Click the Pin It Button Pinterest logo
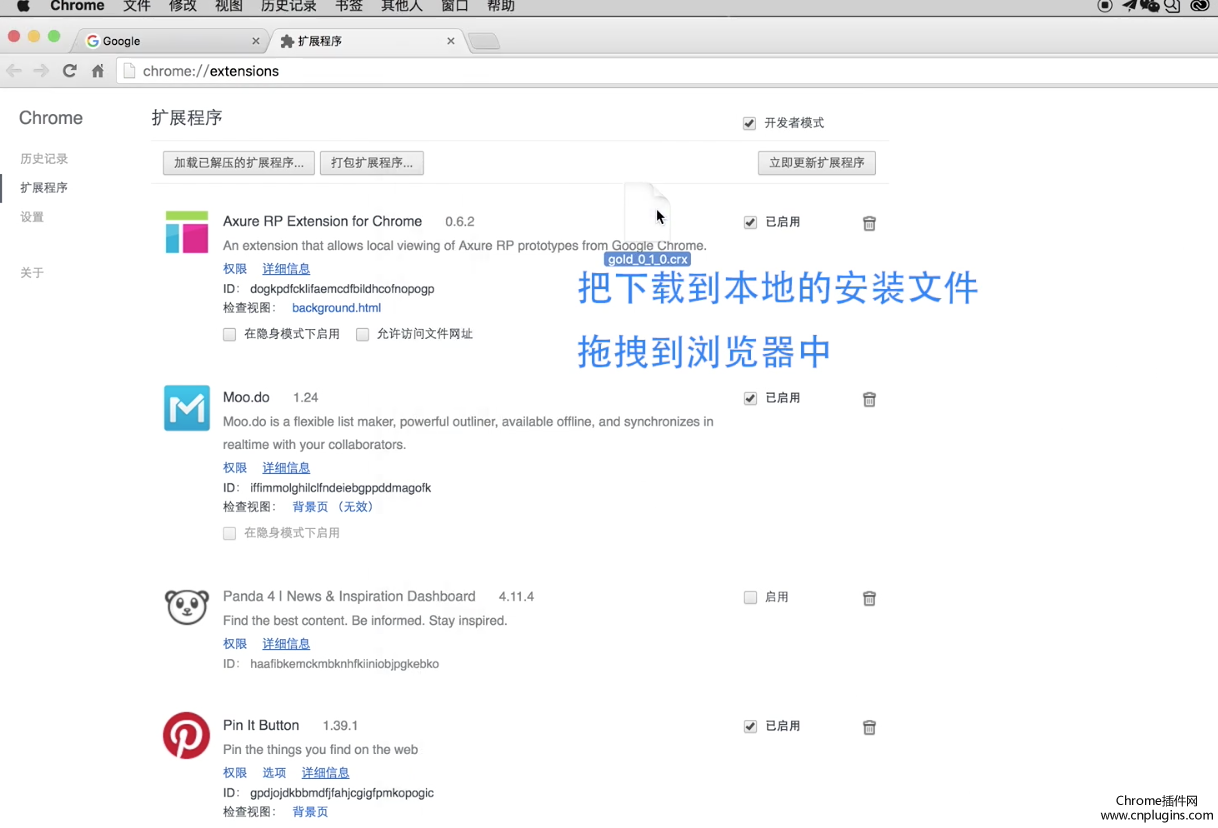 [187, 736]
